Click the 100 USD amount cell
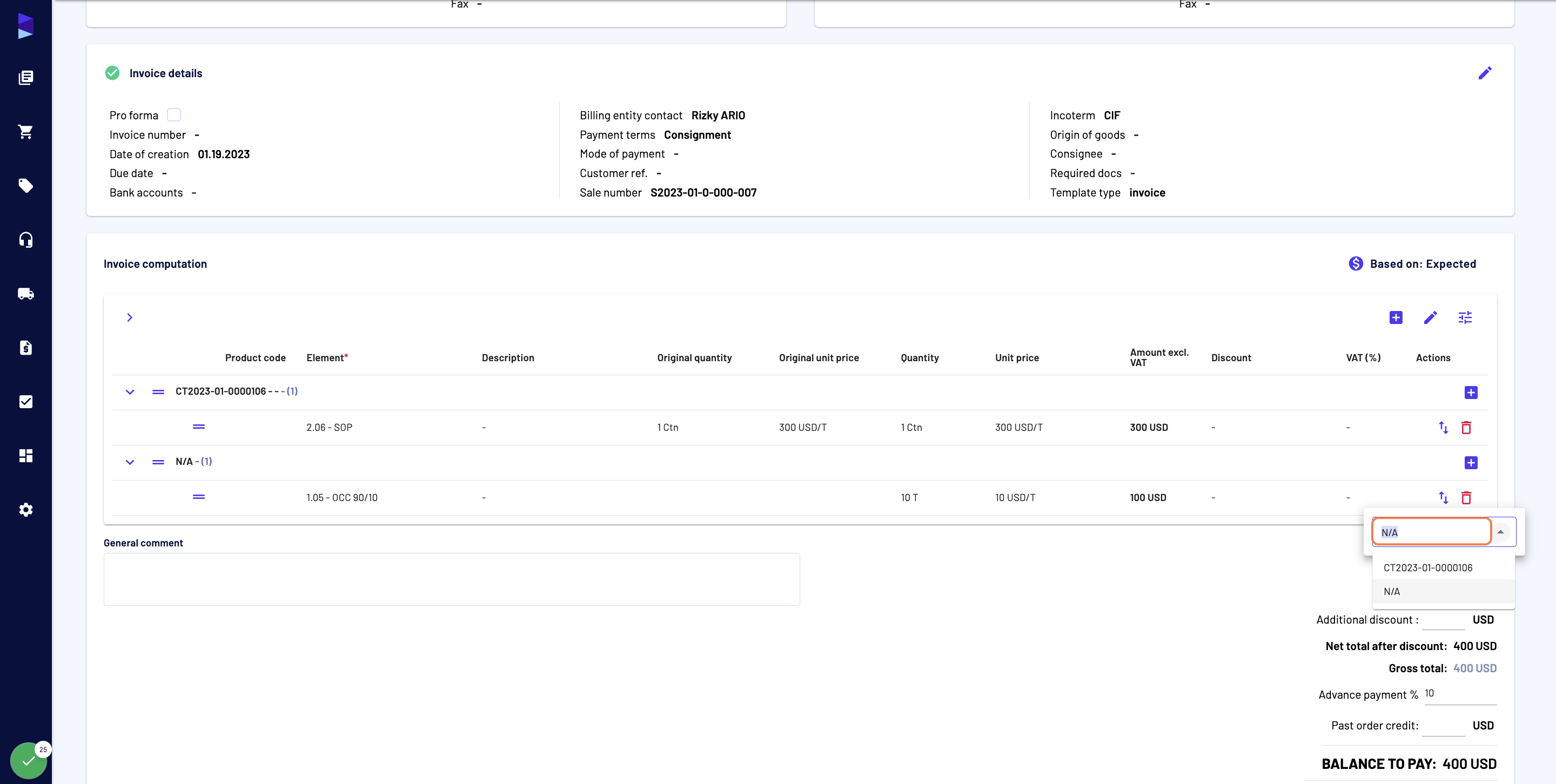1556x784 pixels. 1148,498
